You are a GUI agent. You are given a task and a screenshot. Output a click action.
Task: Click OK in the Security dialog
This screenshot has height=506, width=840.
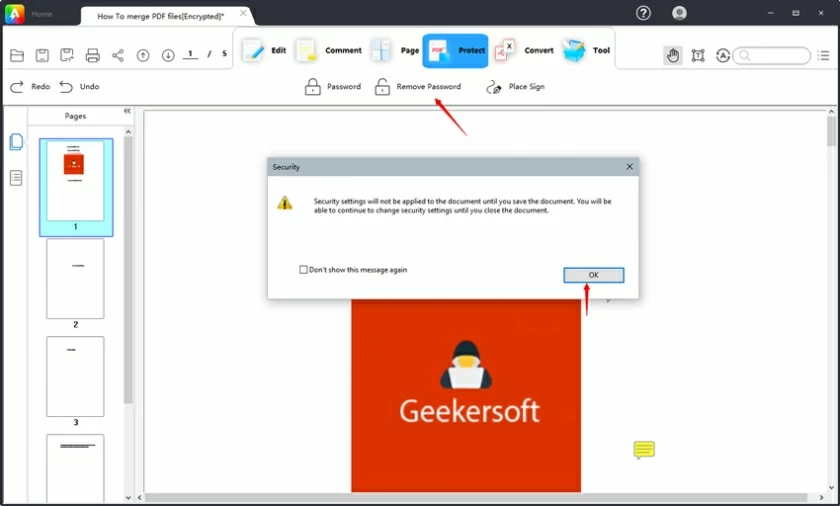pyautogui.click(x=594, y=275)
